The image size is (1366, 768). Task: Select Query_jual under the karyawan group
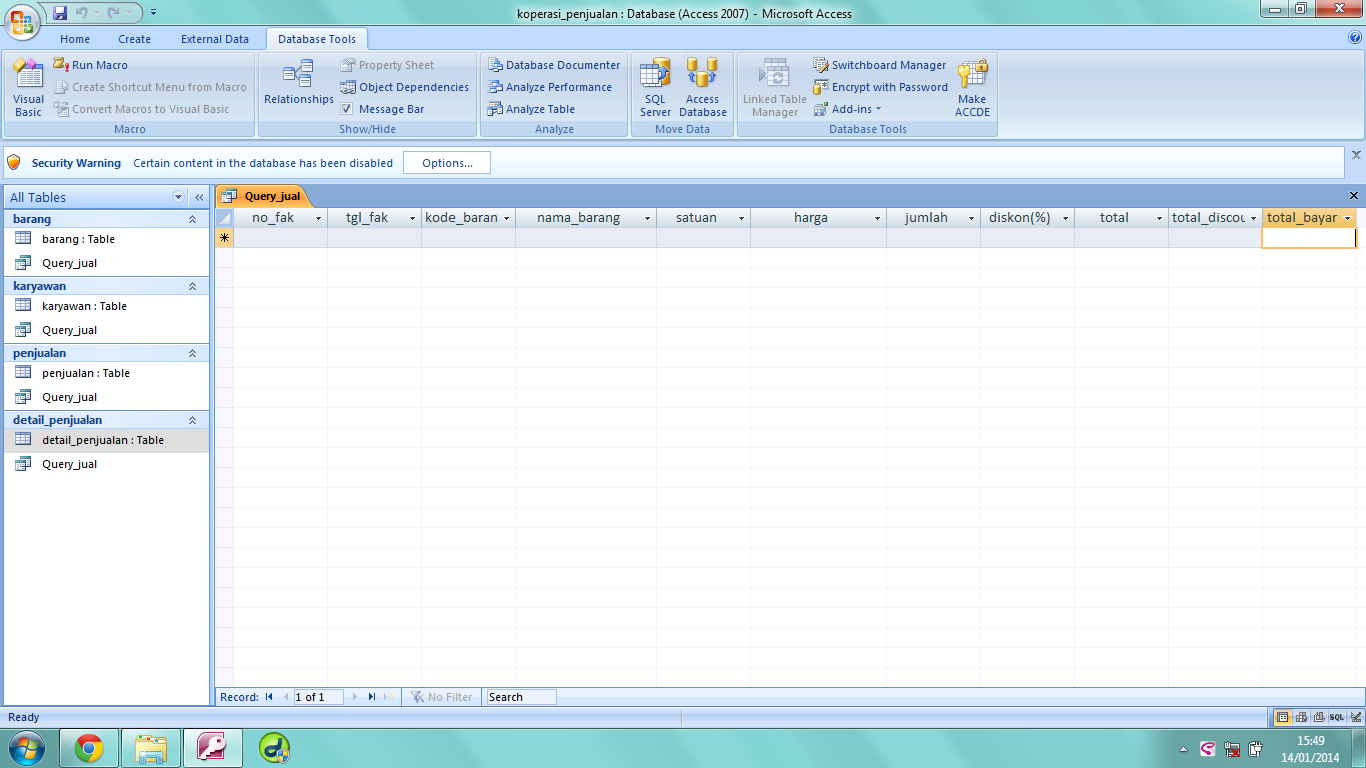tap(107, 330)
